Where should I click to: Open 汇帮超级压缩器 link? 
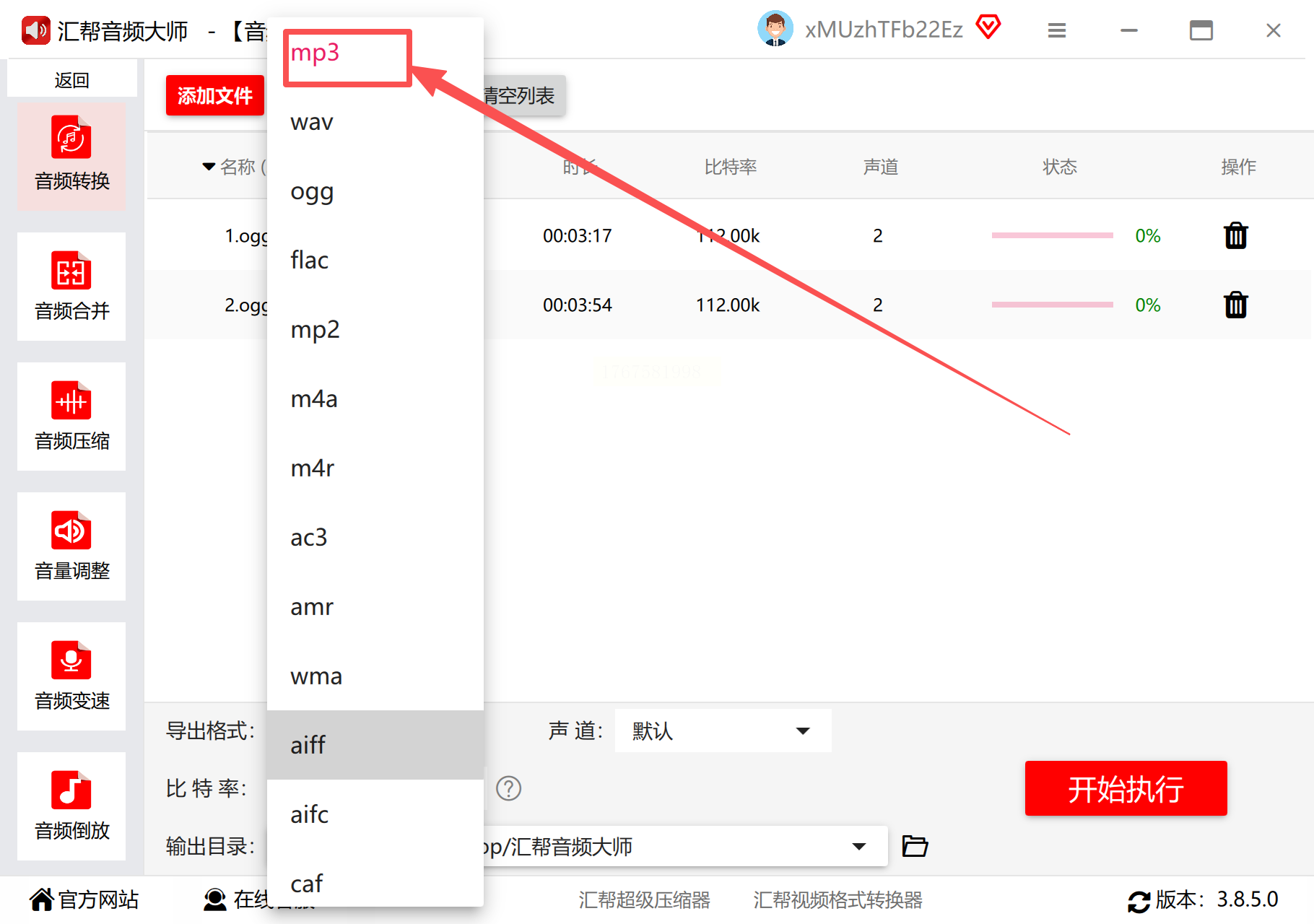point(644,900)
